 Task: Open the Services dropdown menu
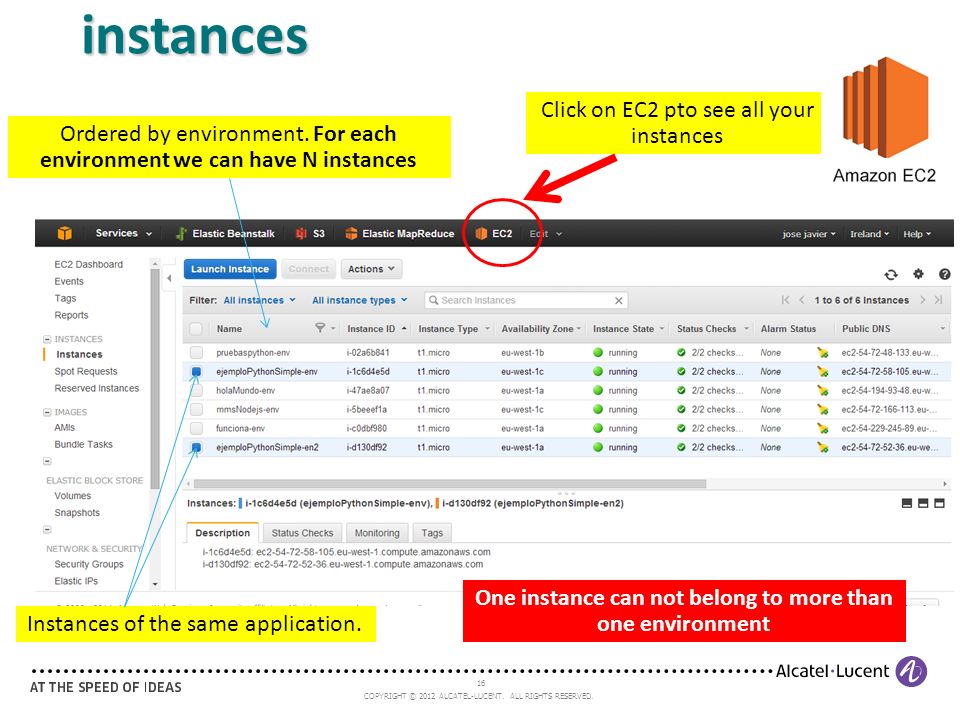tap(123, 233)
